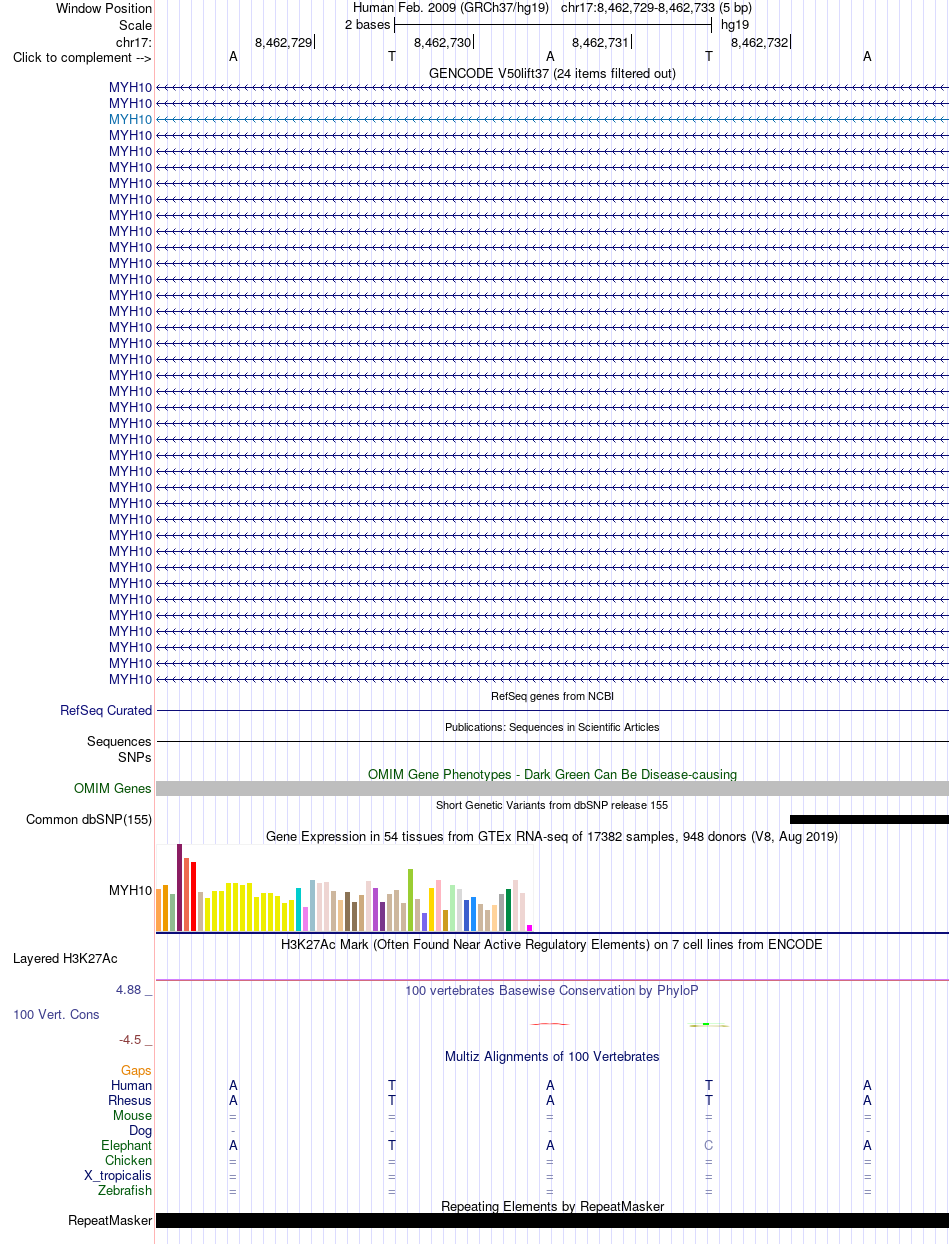Image resolution: width=950 pixels, height=1244 pixels.
Task: Click the green PhyloP conservation mark
Action: click(x=708, y=1024)
